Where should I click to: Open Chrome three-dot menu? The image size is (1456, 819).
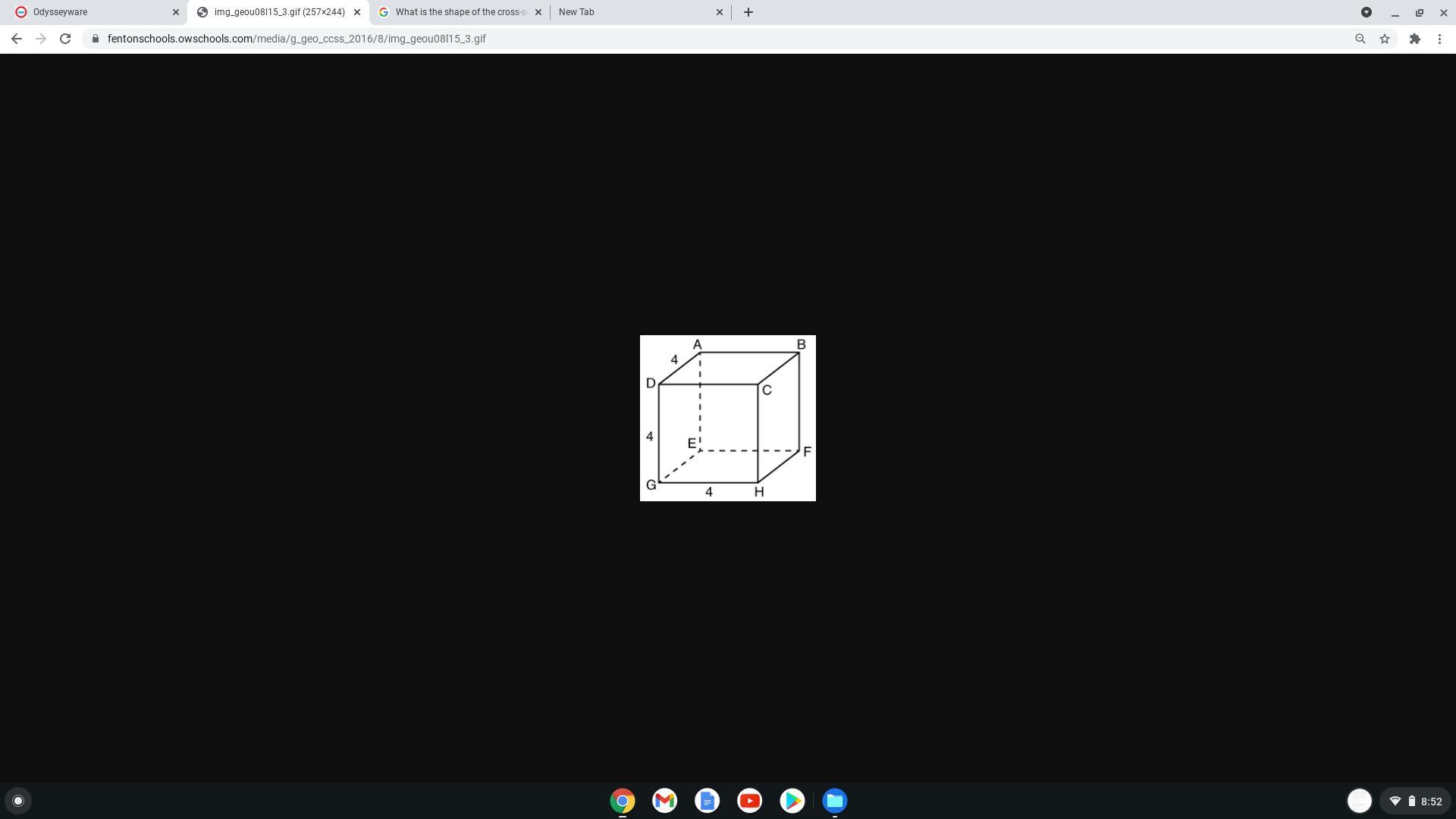pyautogui.click(x=1439, y=39)
